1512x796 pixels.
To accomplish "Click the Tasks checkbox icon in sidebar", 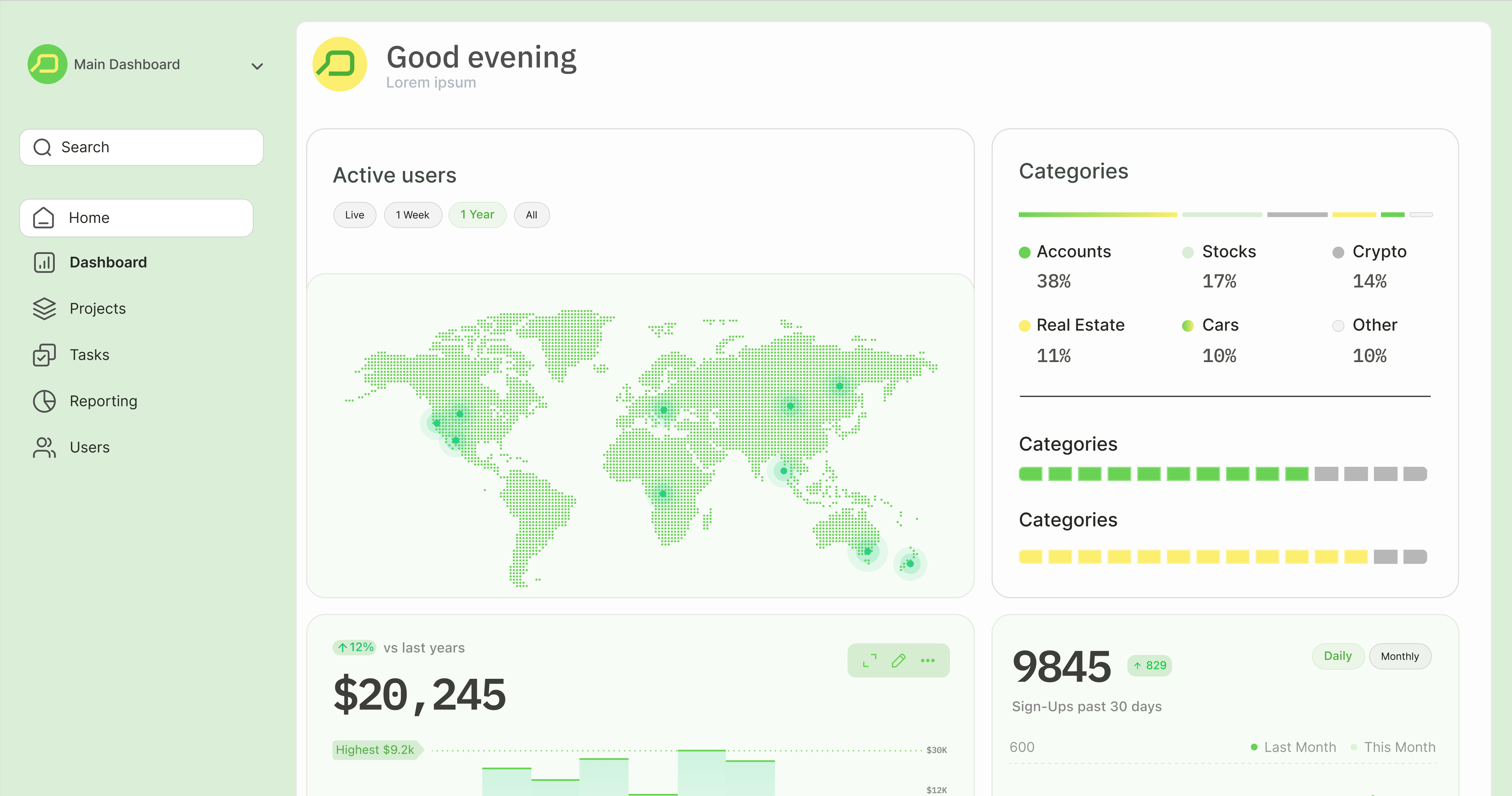I will coord(44,354).
